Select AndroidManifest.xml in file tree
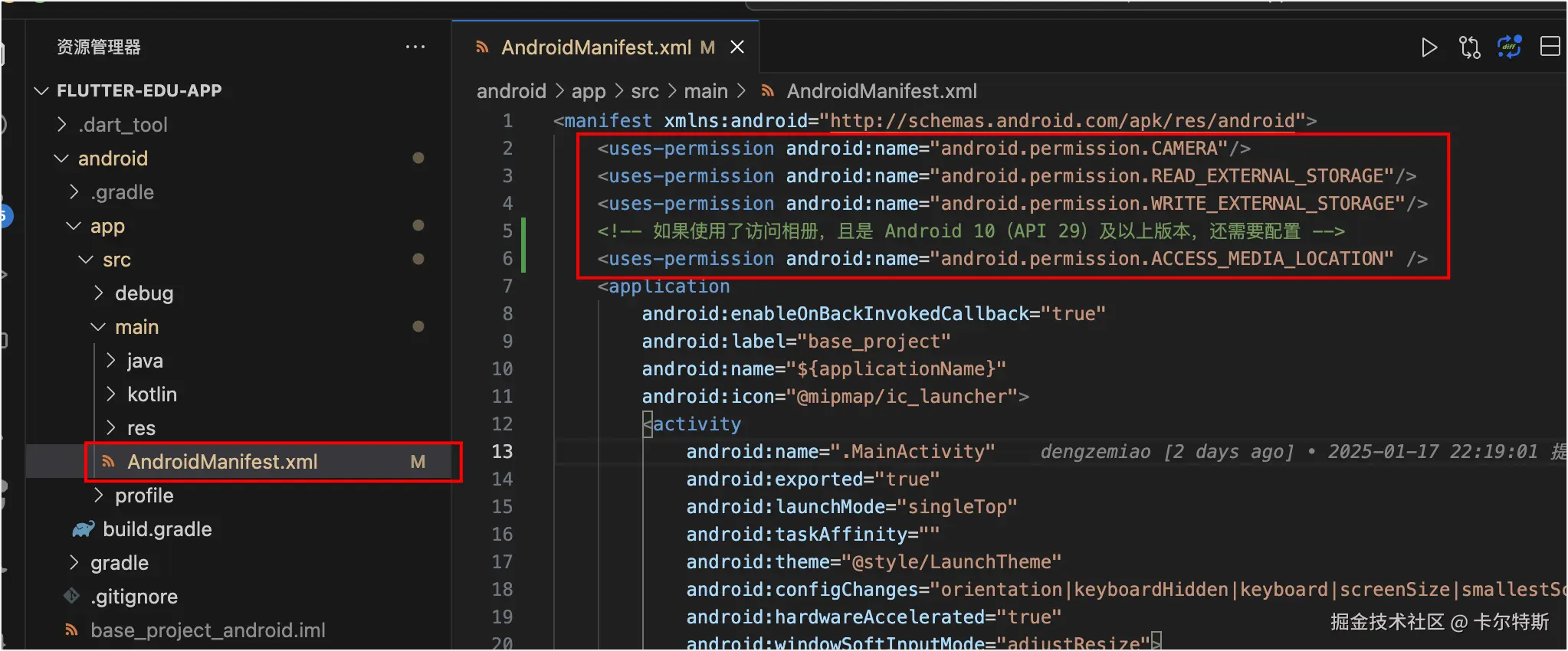Screen dimensions: 1568x651 (240, 462)
